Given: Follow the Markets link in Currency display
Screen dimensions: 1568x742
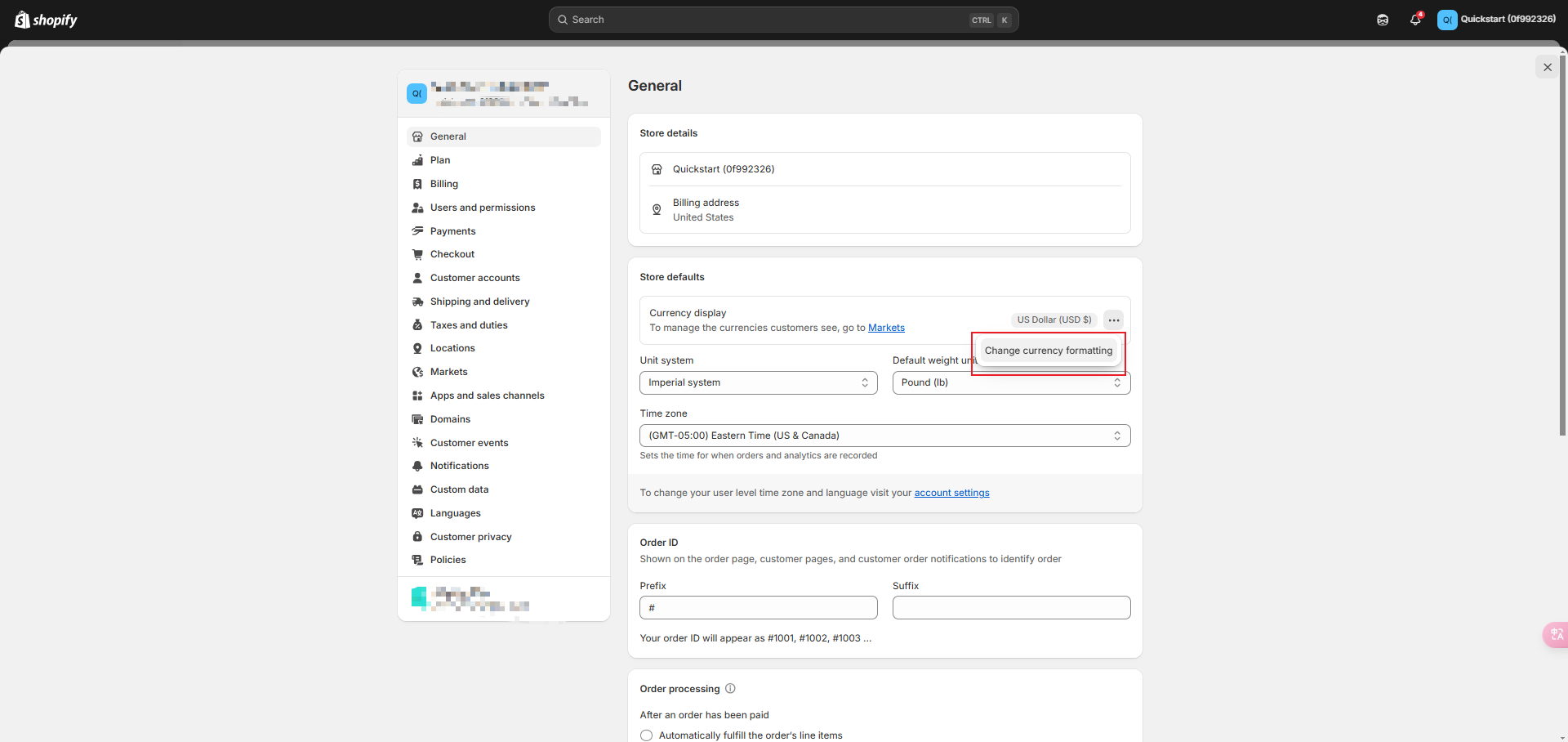Looking at the screenshot, I should (x=886, y=328).
